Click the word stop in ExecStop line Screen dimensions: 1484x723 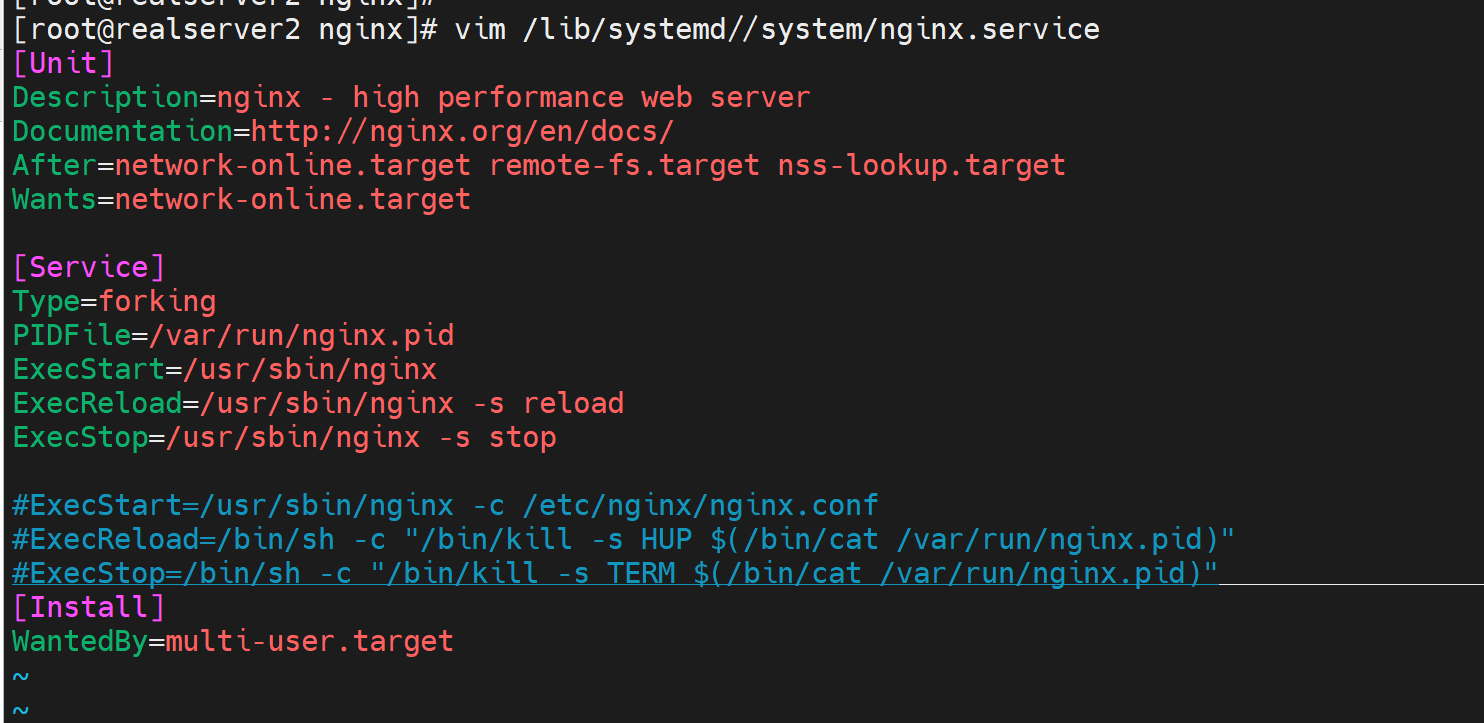click(x=522, y=437)
